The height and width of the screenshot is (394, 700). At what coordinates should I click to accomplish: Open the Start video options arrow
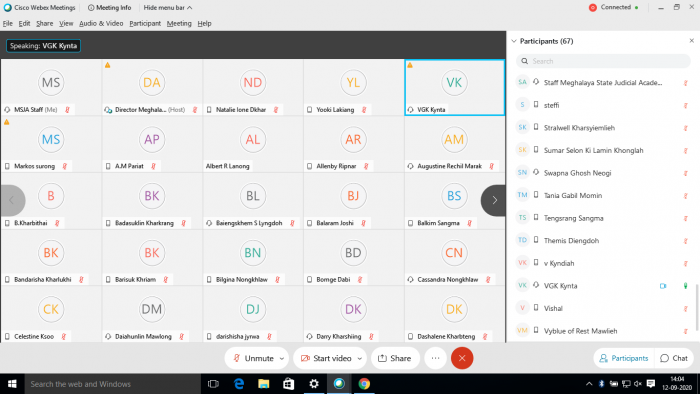(x=359, y=358)
